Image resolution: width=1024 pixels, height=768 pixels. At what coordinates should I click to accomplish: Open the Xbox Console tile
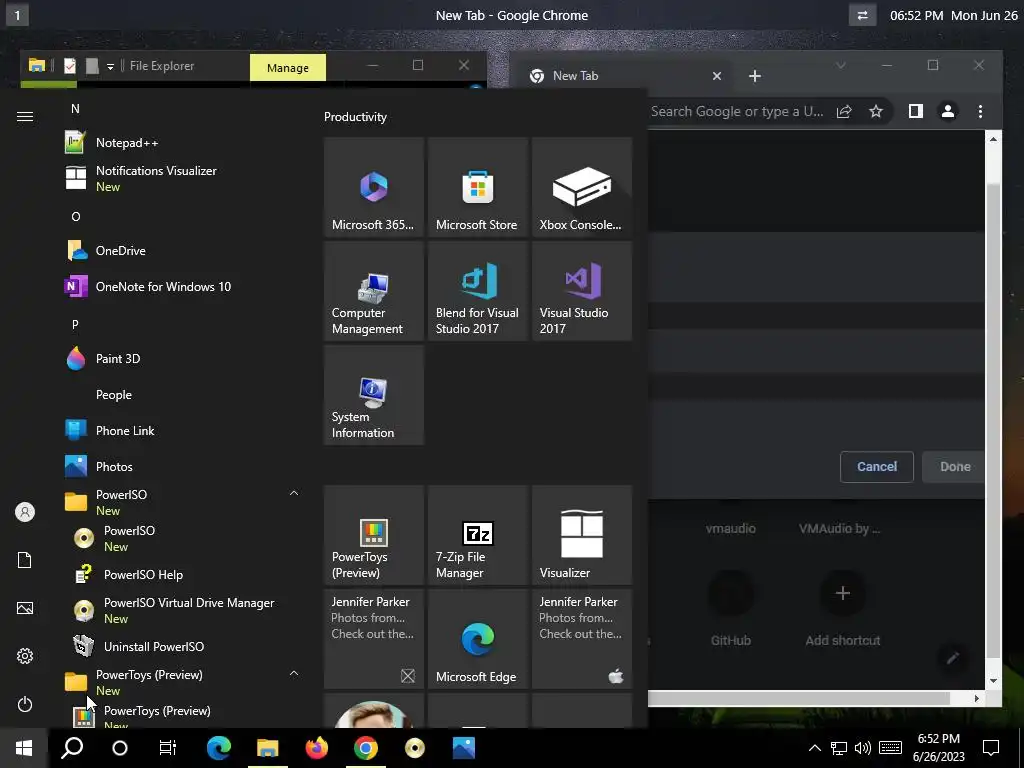[x=582, y=187]
